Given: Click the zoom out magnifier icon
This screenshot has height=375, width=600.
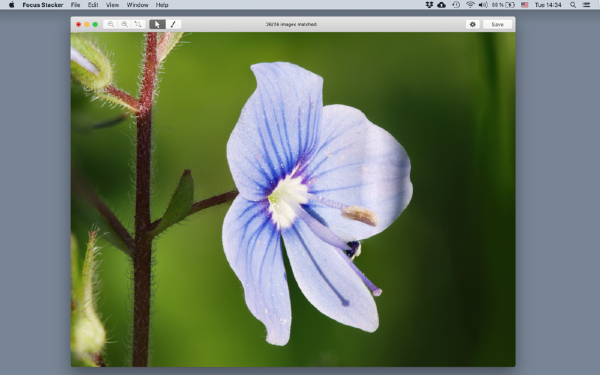Looking at the screenshot, I should point(111,24).
